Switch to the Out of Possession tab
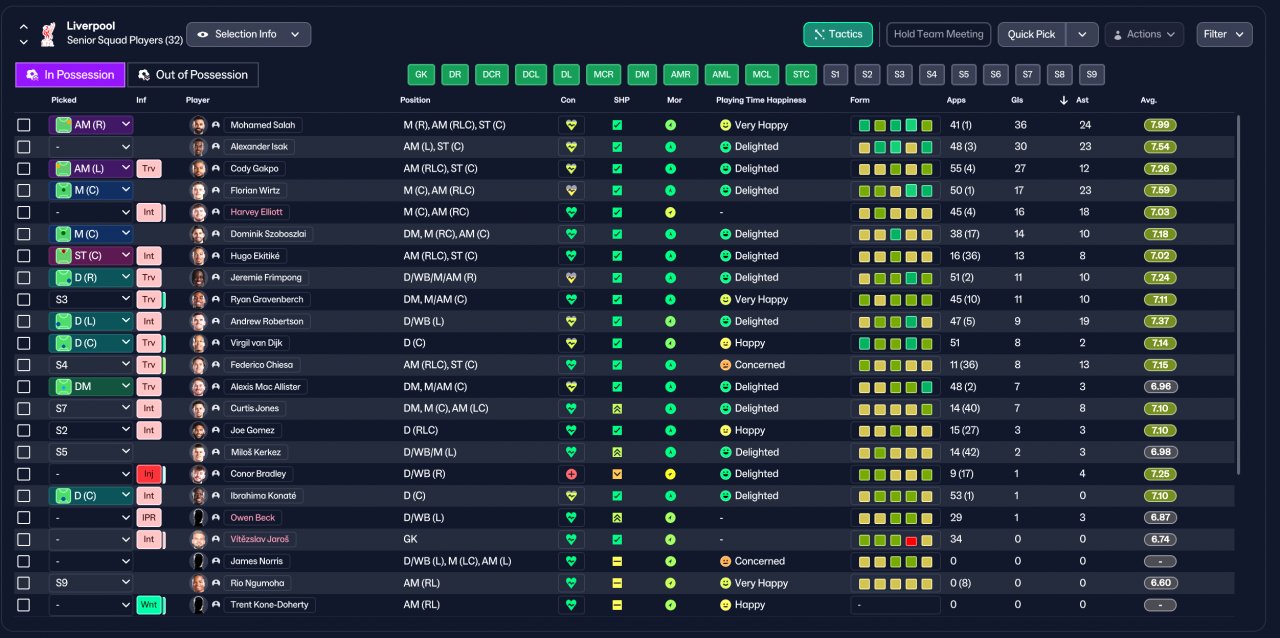 [x=193, y=75]
